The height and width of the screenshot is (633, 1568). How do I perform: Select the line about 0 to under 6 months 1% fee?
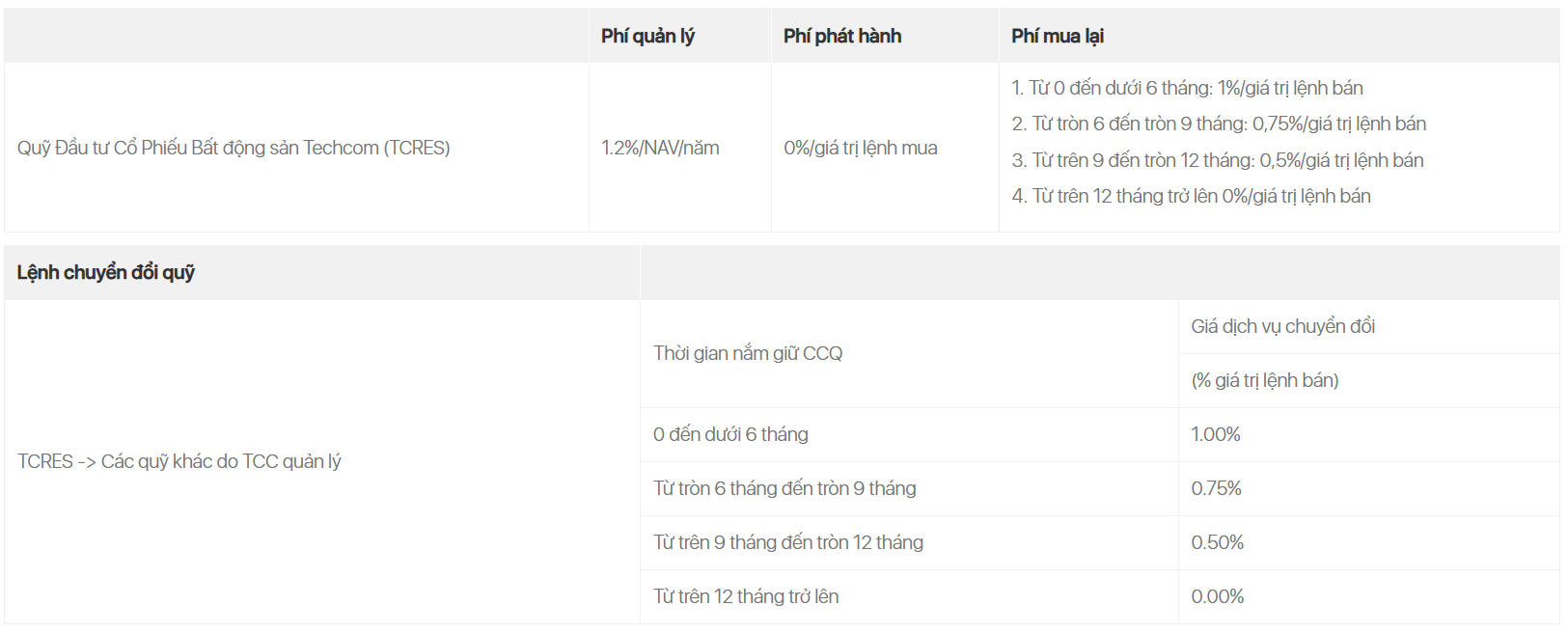click(1187, 88)
